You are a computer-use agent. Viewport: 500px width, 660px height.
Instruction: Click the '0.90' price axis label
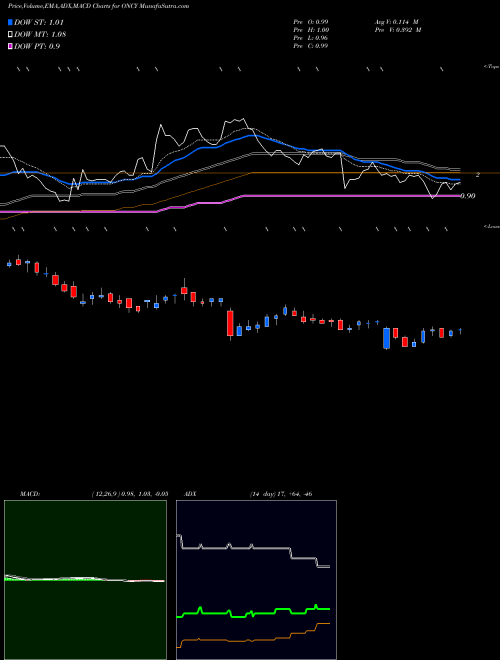[468, 196]
